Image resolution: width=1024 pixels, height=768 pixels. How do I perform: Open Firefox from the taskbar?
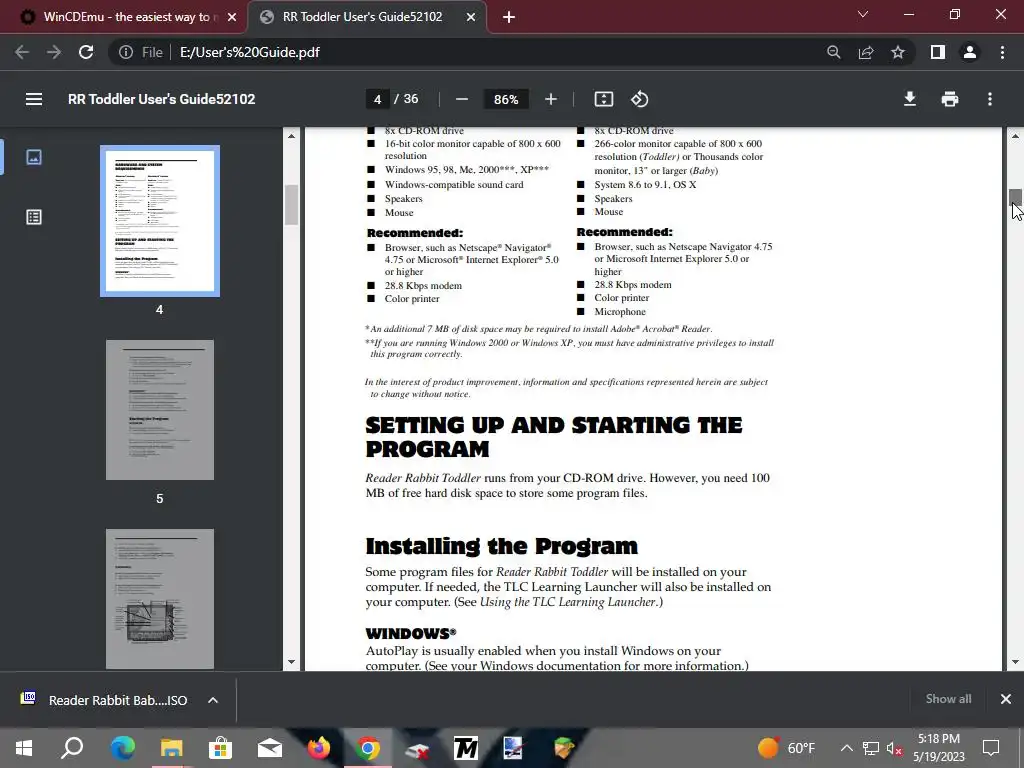(x=319, y=748)
